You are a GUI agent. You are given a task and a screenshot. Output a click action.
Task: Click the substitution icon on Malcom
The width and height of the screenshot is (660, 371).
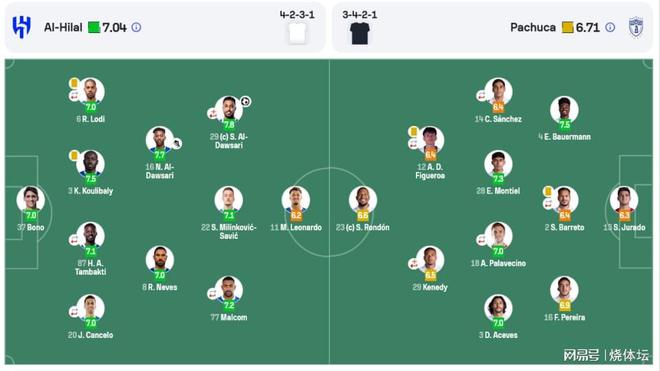pyautogui.click(x=212, y=294)
